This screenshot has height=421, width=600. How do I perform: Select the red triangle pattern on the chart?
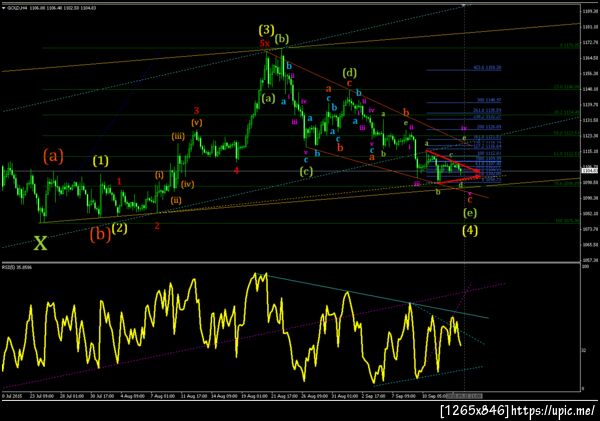(452, 167)
